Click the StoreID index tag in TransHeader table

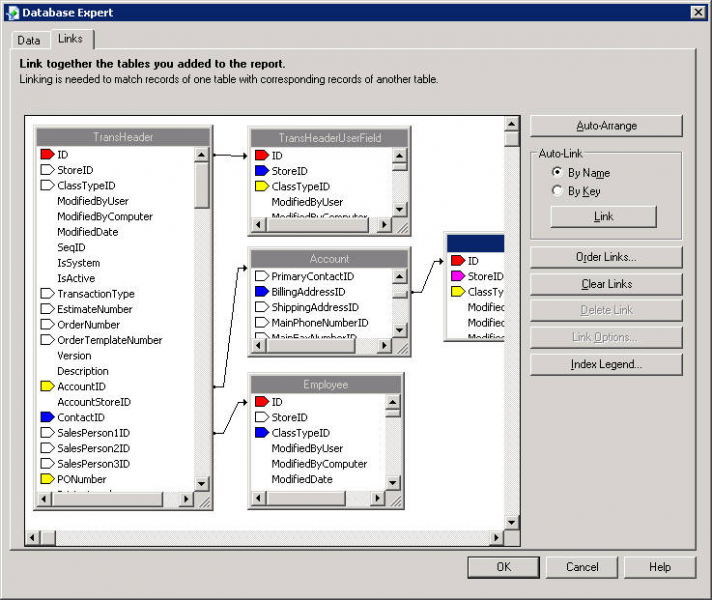47,170
